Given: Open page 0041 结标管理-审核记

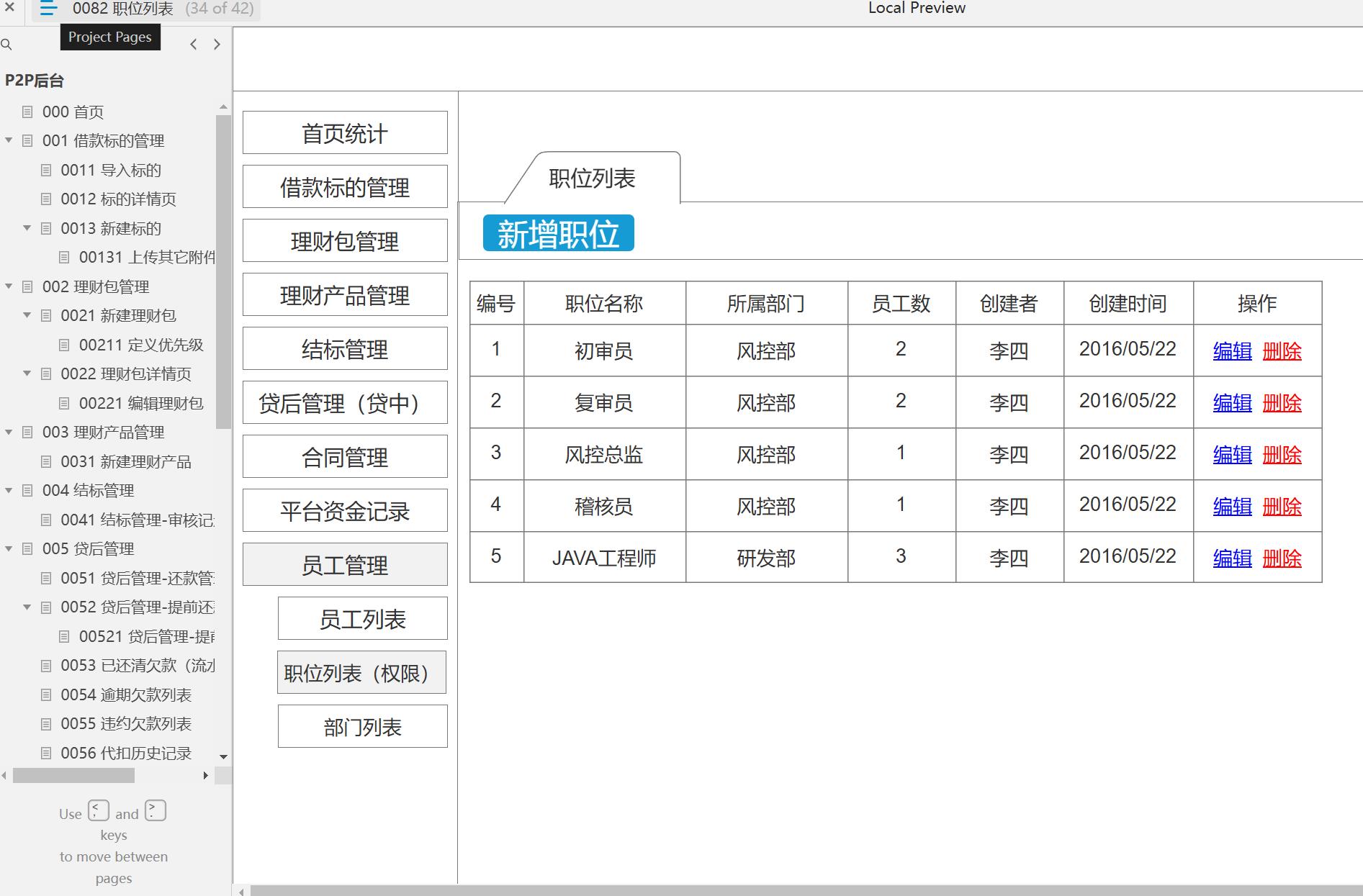Looking at the screenshot, I should (138, 520).
